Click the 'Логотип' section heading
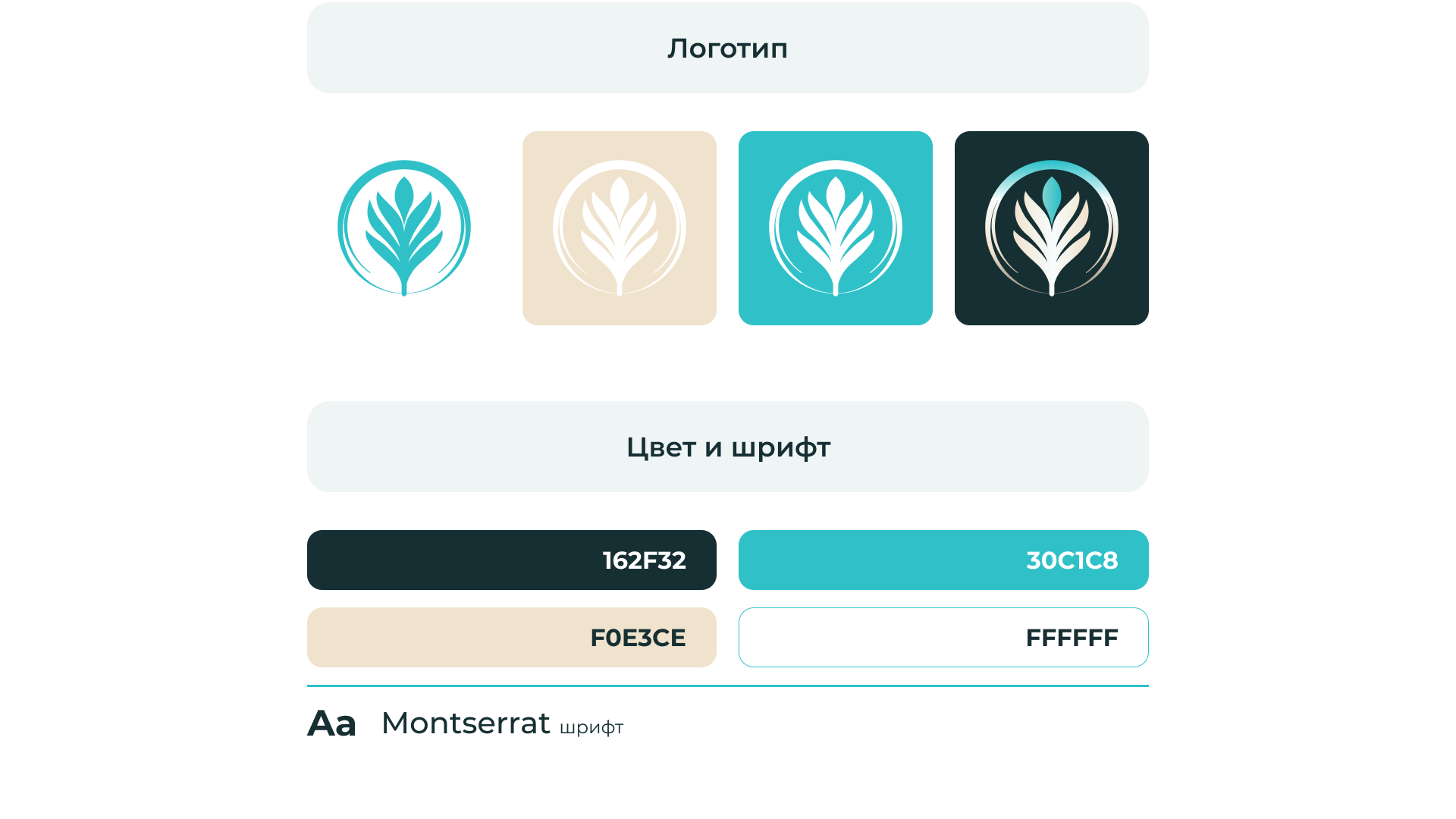 click(727, 49)
